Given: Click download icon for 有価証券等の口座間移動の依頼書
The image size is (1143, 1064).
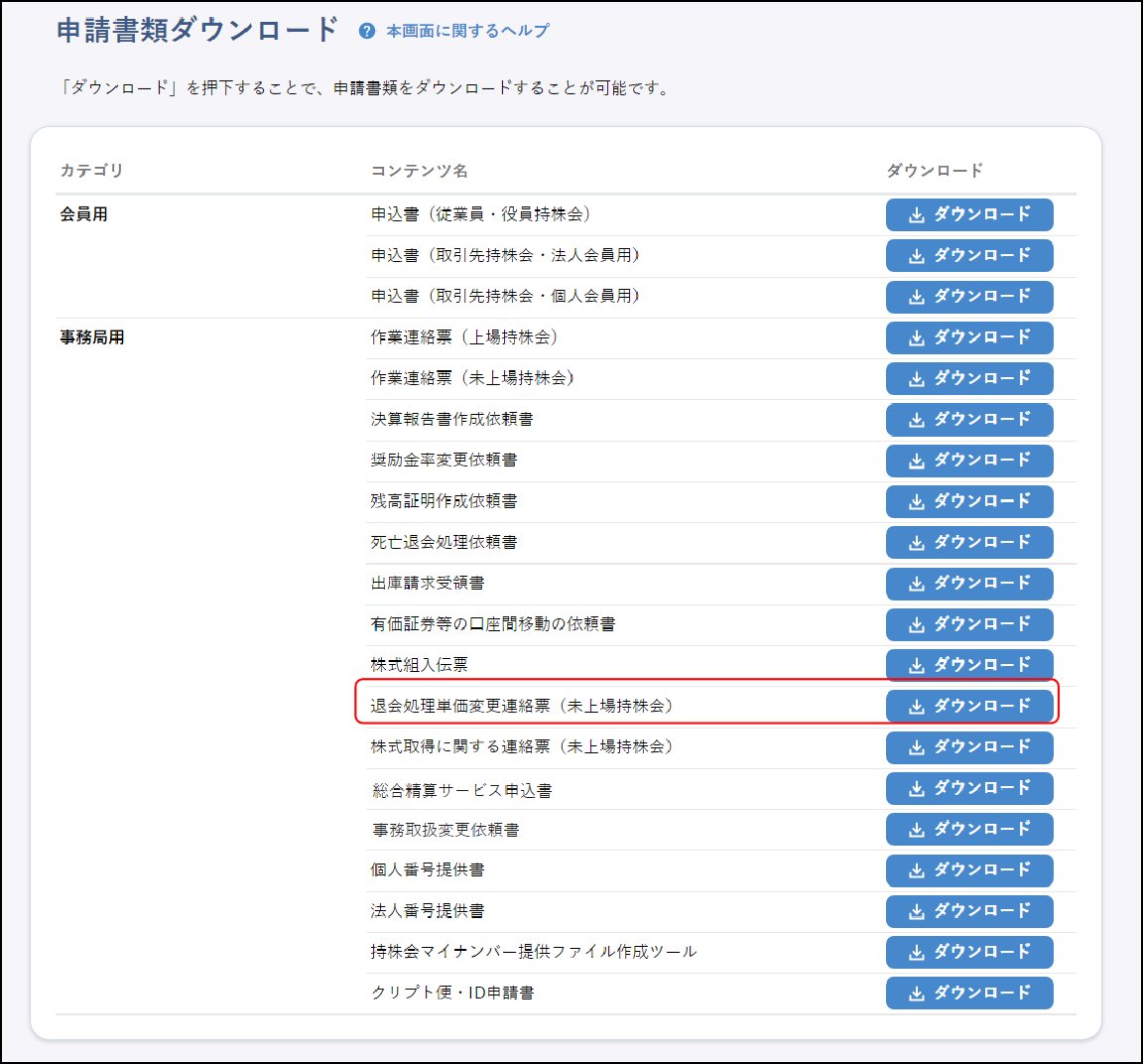Looking at the screenshot, I should pos(917,624).
